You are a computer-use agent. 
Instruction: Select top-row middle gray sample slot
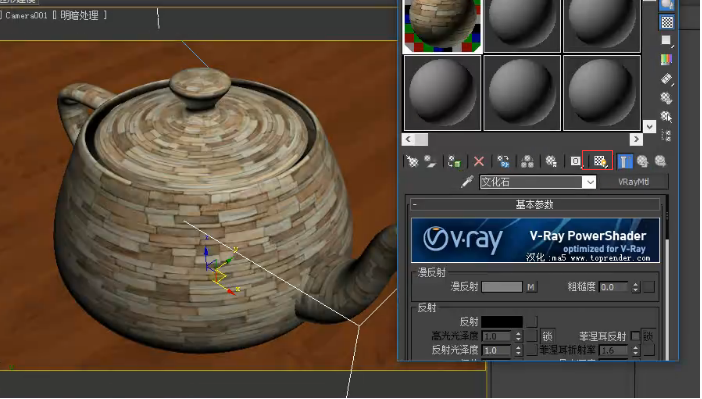pyautogui.click(x=522, y=26)
